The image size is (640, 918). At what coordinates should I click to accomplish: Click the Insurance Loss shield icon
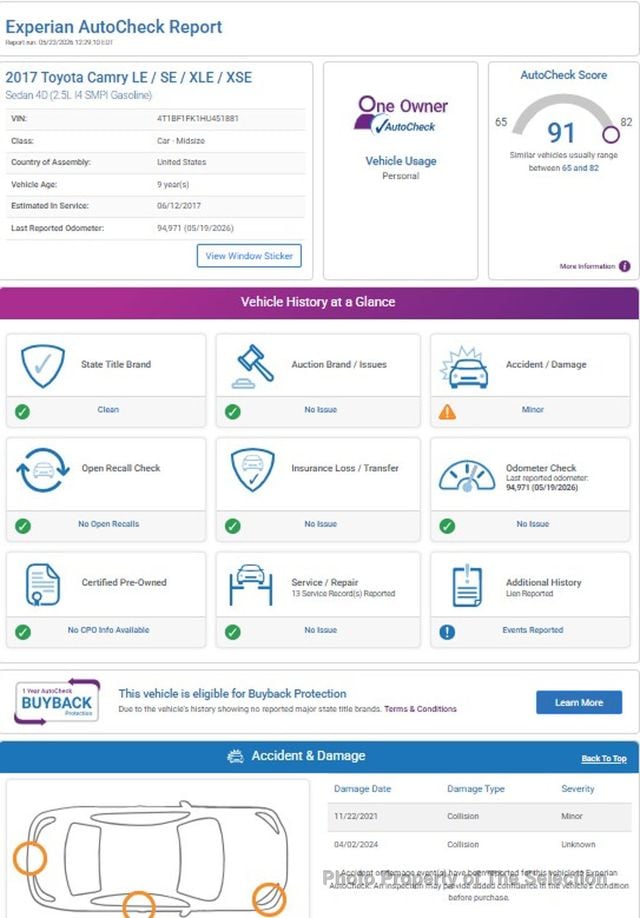tap(252, 470)
